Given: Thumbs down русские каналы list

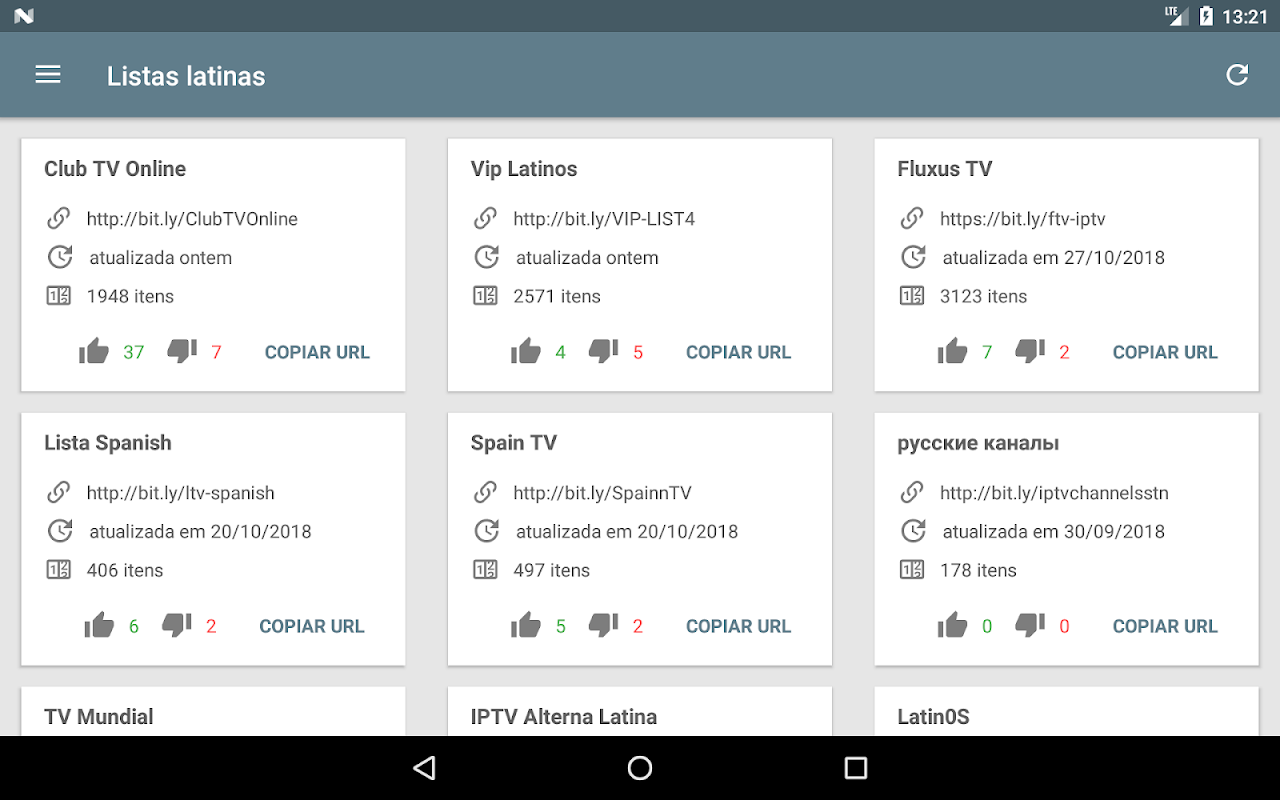Looking at the screenshot, I should 1030,625.
